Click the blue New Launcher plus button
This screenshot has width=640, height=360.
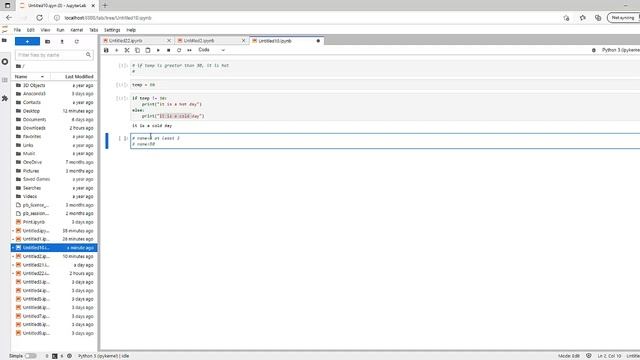coord(27,42)
